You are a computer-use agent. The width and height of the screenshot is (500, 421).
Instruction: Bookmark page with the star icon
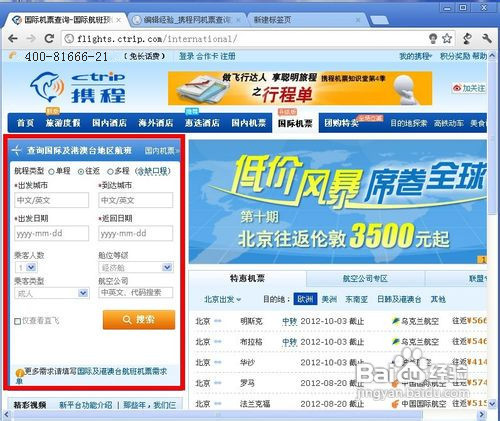pos(447,39)
